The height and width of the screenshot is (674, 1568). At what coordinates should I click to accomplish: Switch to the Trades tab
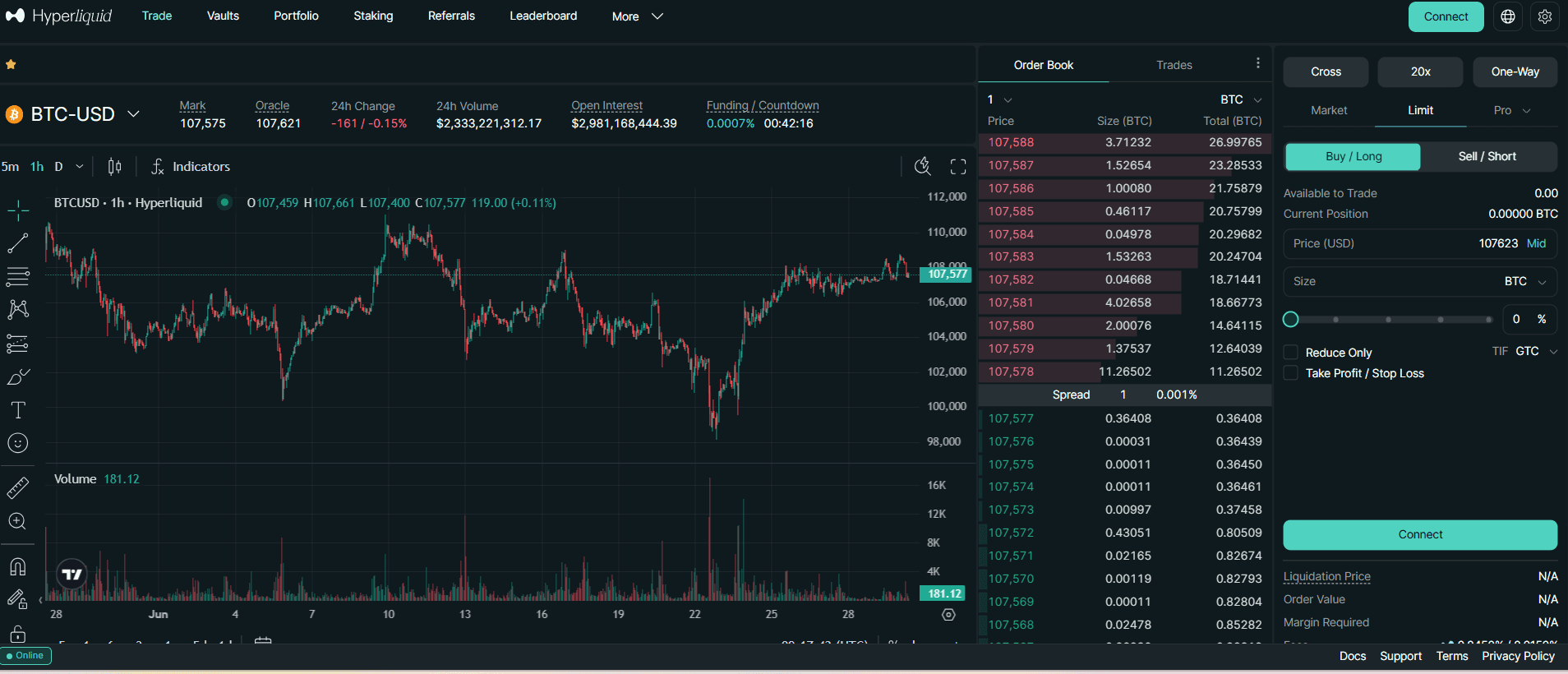click(x=1174, y=65)
